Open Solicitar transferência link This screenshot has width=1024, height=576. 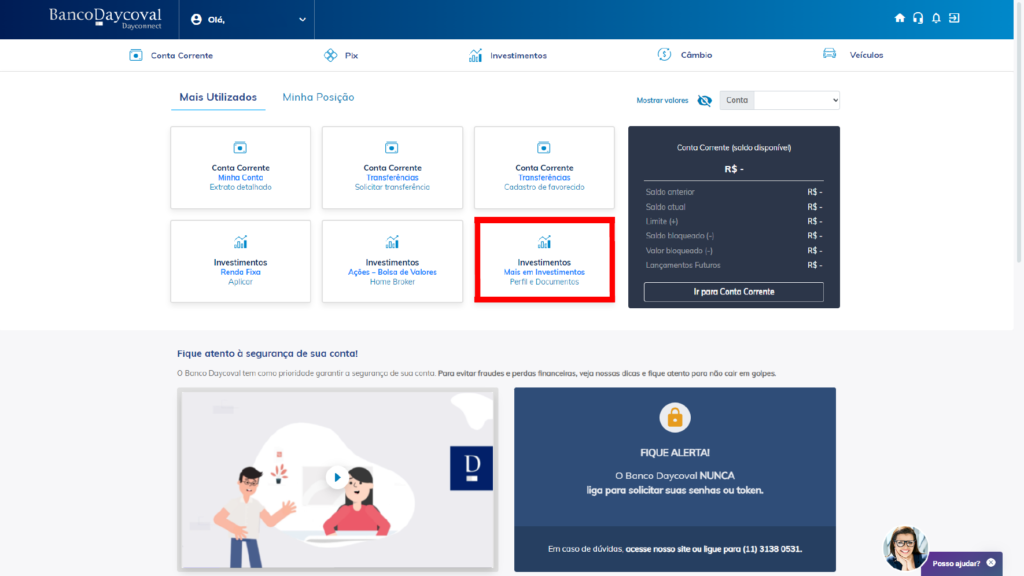pyautogui.click(x=392, y=187)
